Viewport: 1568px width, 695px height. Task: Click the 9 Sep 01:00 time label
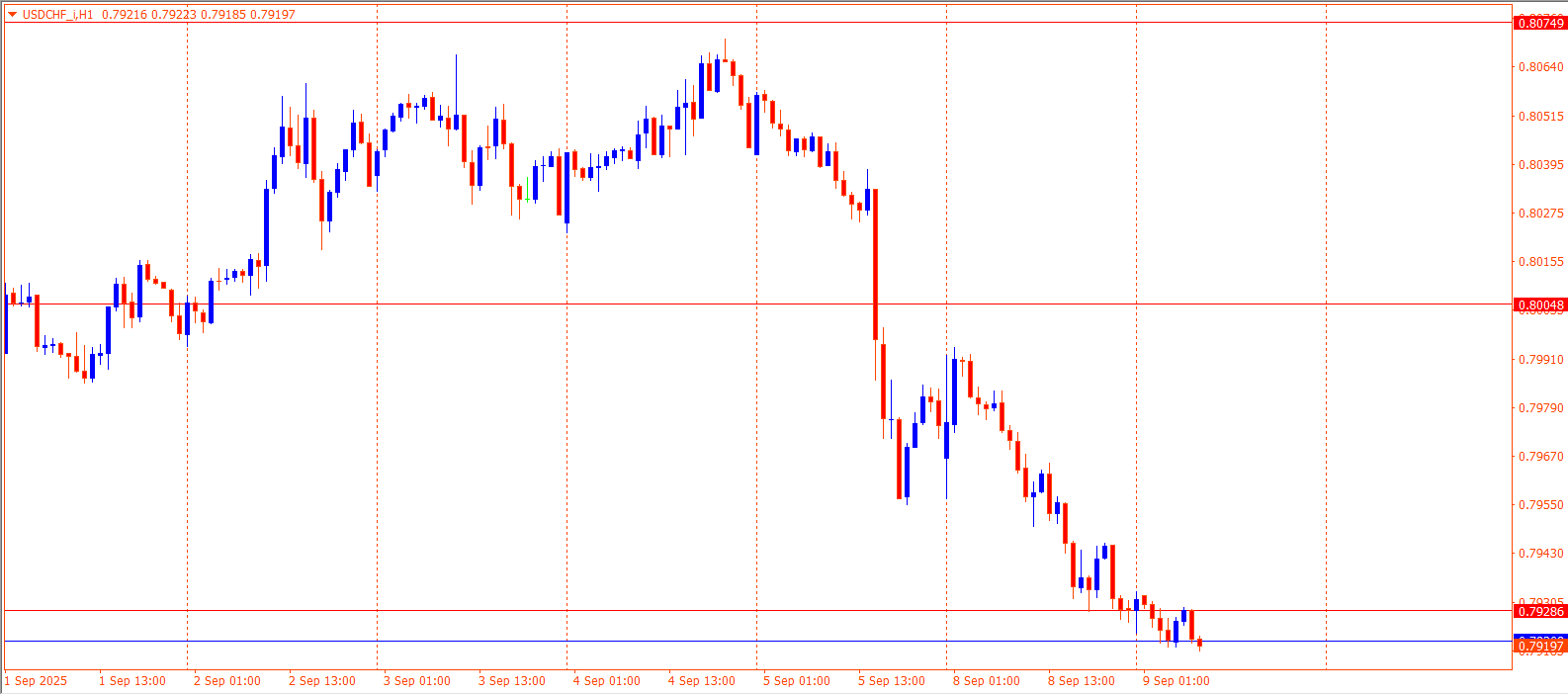(x=1176, y=681)
